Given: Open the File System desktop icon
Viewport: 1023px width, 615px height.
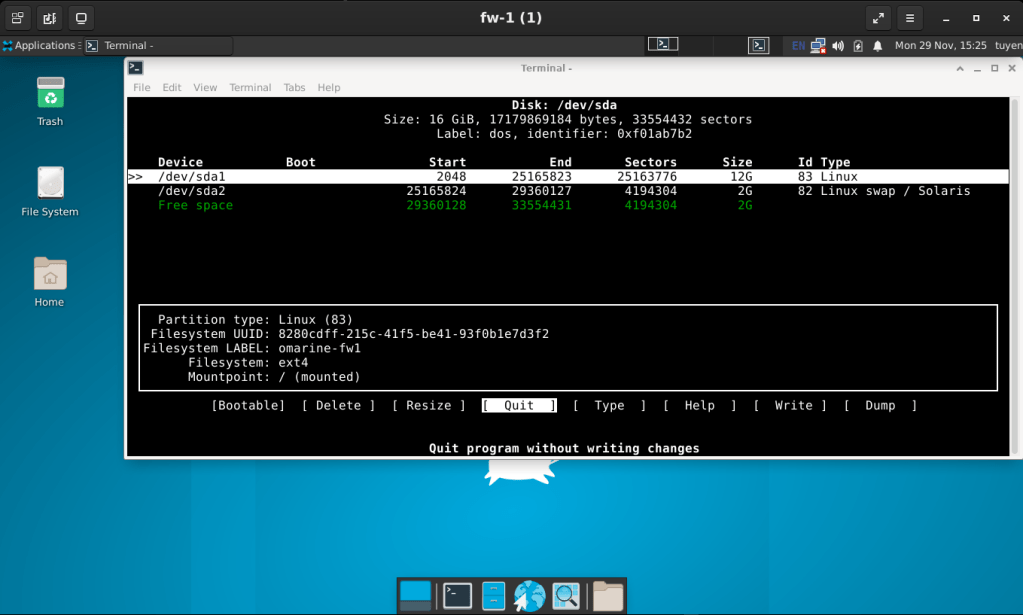Looking at the screenshot, I should click(x=50, y=185).
